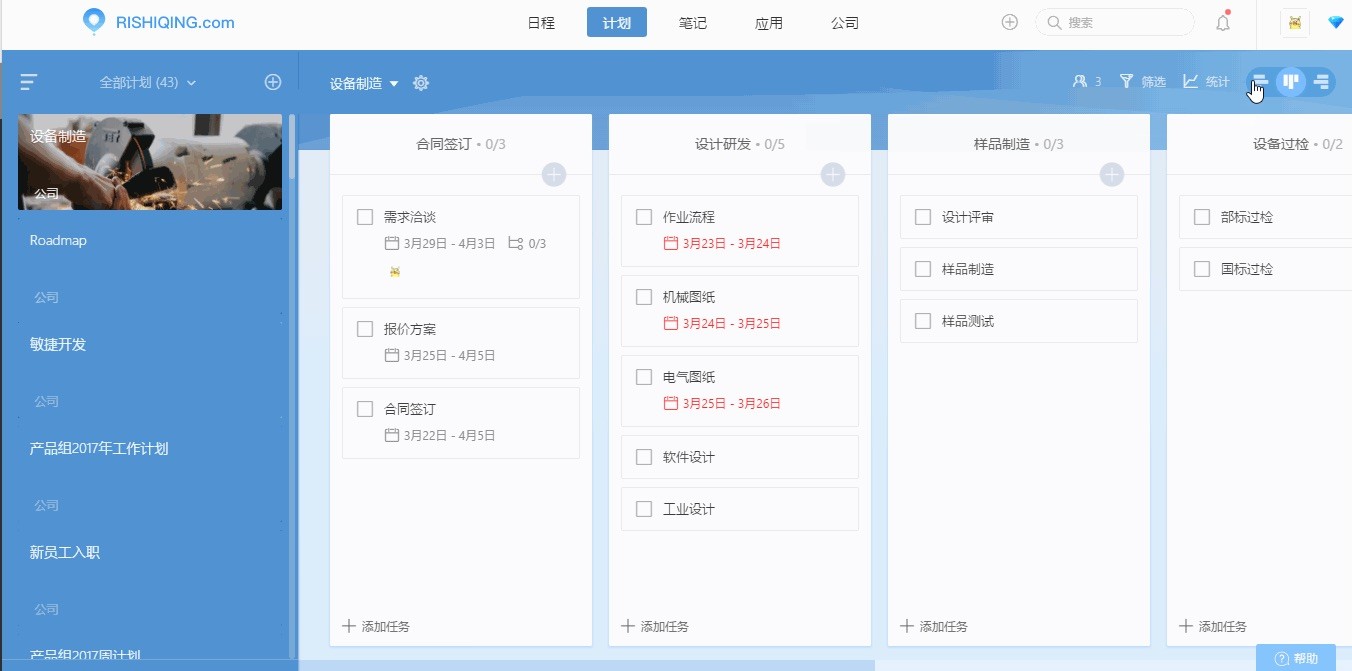Viewport: 1352px width, 671px height.
Task: Check off the 电气图纸 task
Action: tap(644, 377)
